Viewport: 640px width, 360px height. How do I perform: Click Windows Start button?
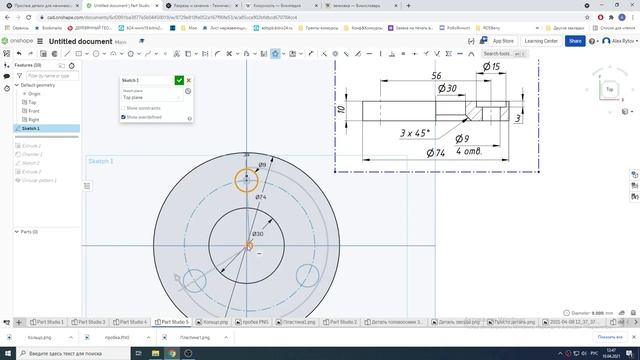[x=8, y=353]
